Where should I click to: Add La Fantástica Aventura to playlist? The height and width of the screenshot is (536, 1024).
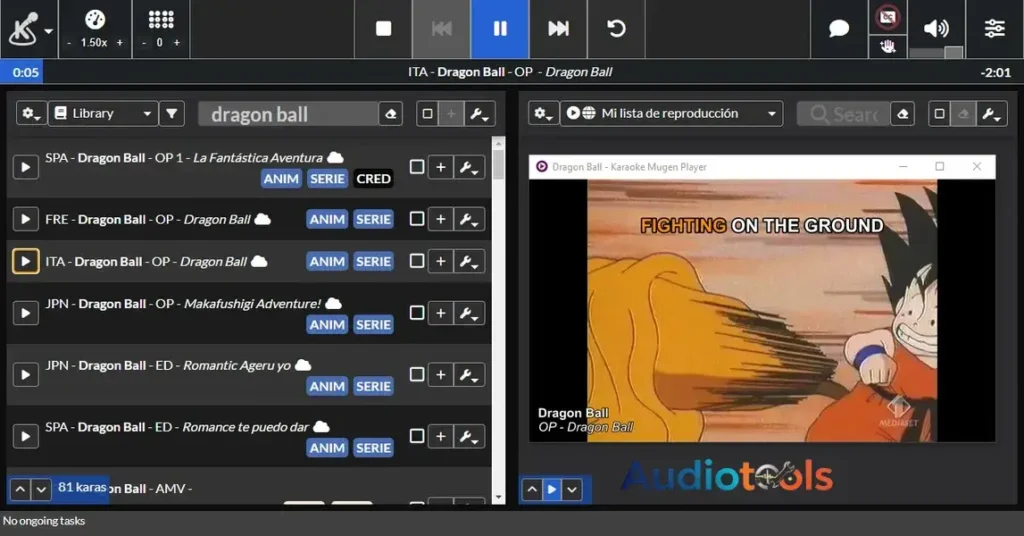[x=441, y=167]
